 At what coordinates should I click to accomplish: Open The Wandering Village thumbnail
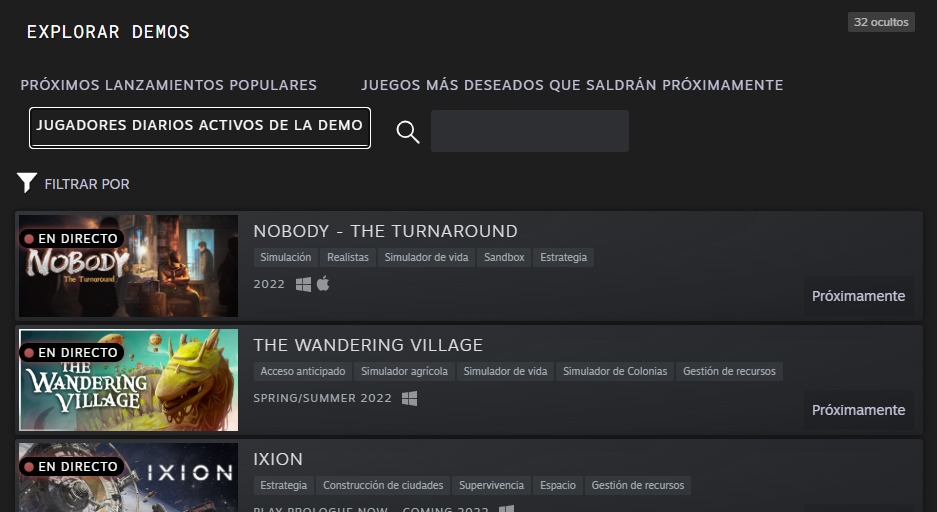point(128,380)
